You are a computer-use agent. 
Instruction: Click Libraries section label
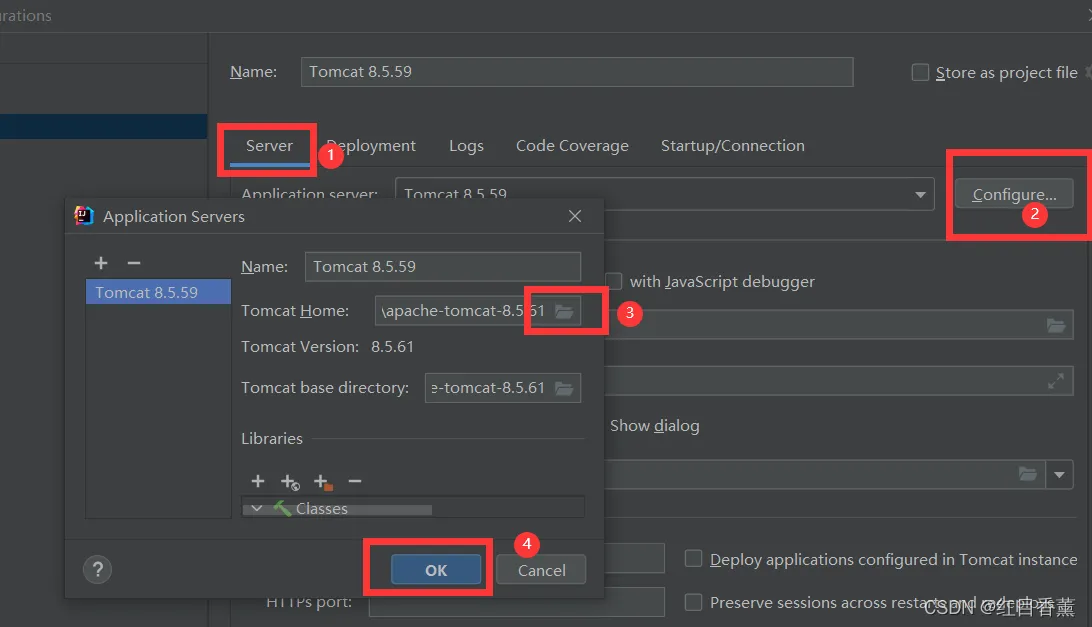272,439
